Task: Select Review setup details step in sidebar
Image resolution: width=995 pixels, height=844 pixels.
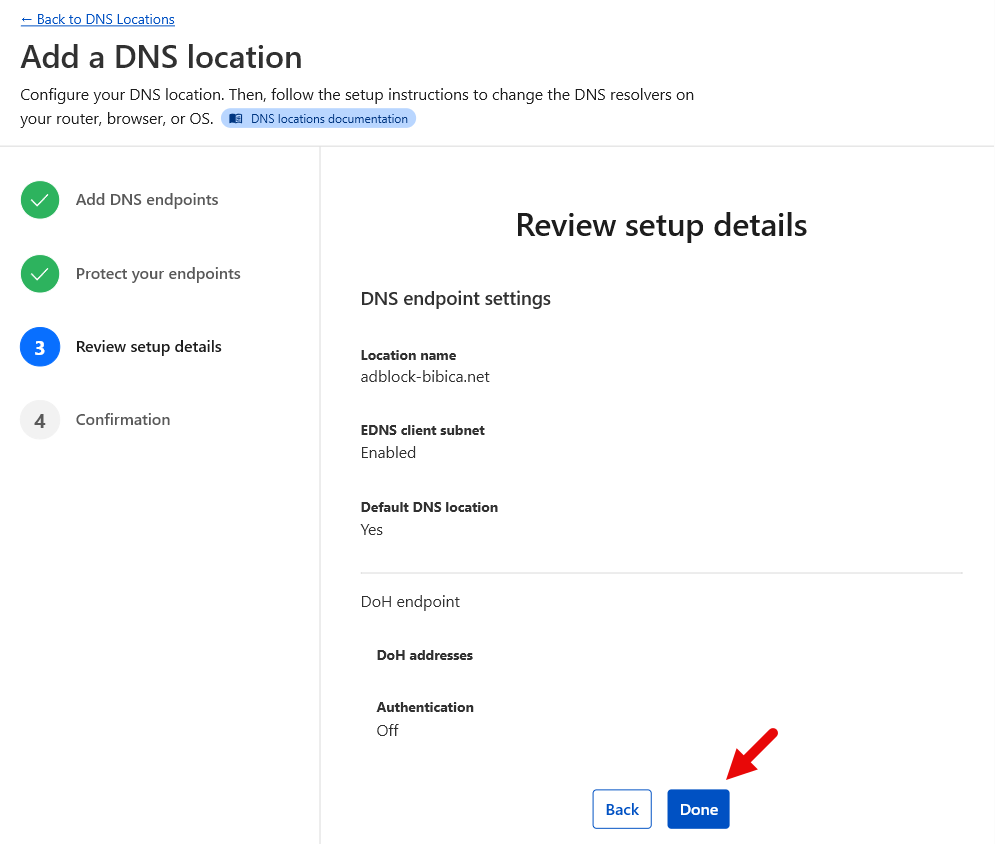Action: coord(149,347)
